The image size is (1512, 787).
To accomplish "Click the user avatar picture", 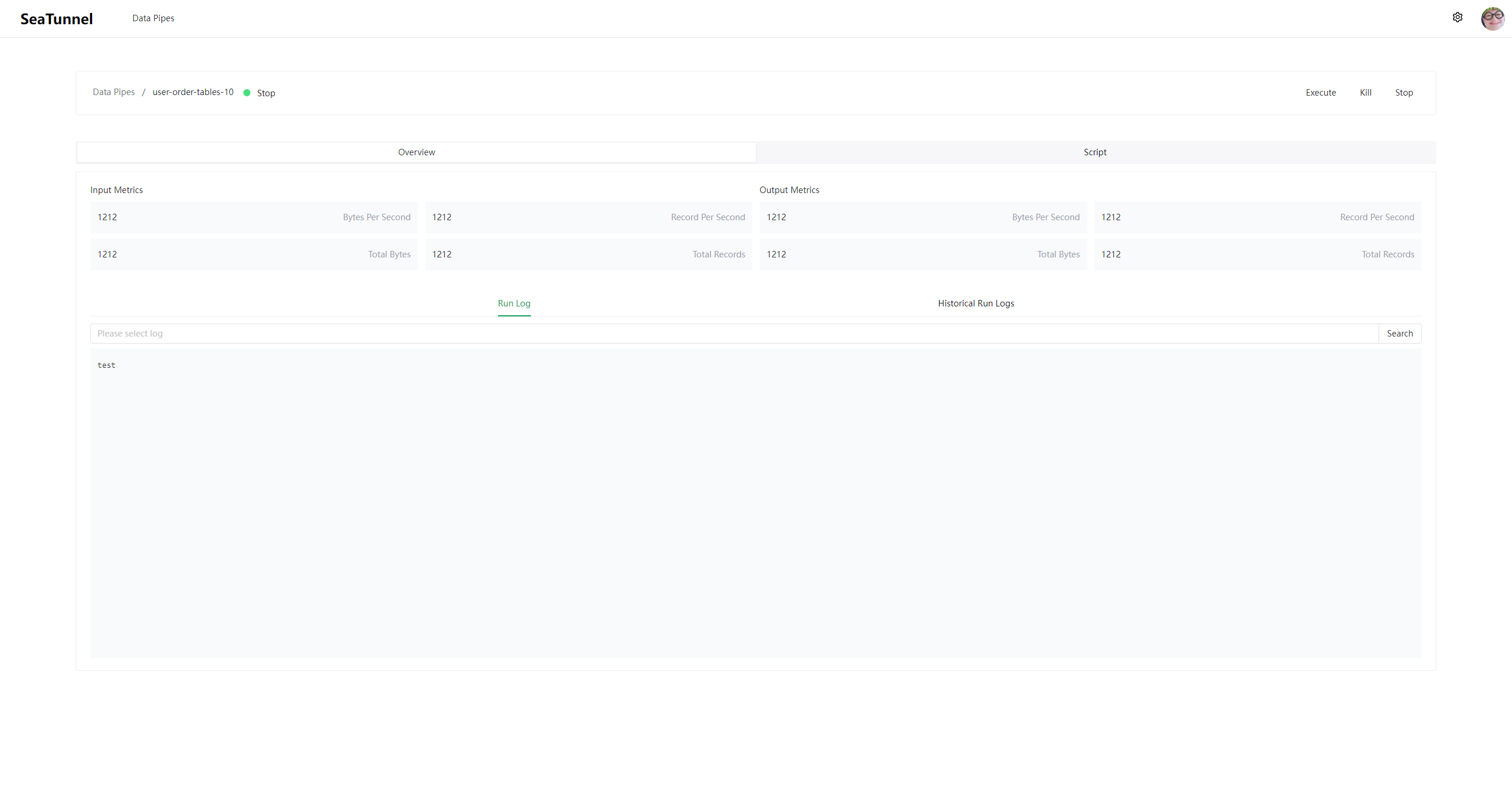I will tap(1493, 18).
